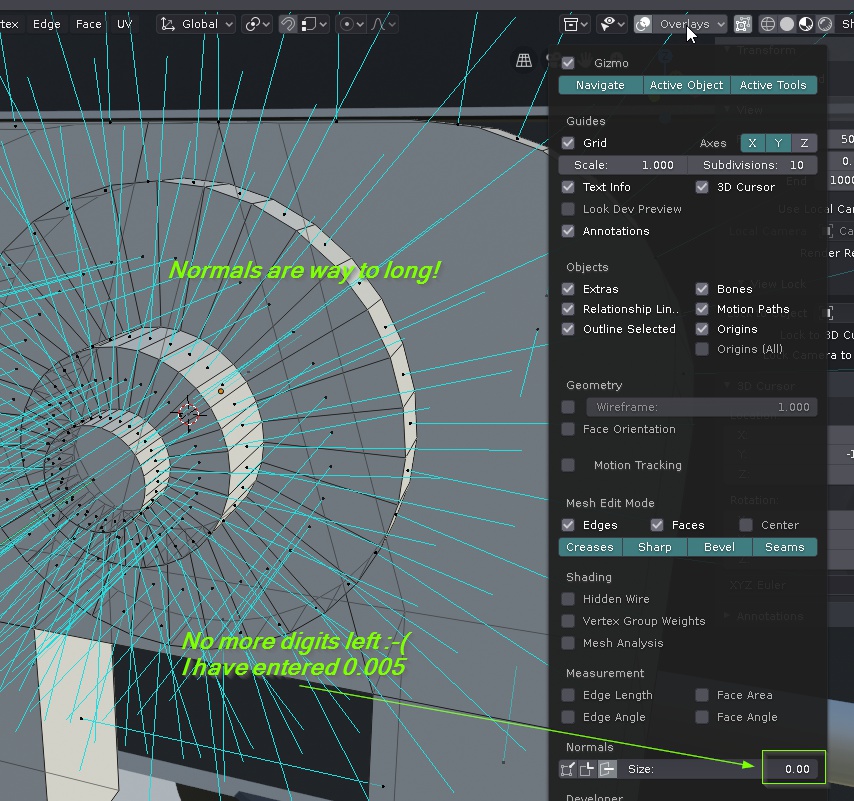Image resolution: width=854 pixels, height=801 pixels.
Task: Enable Face Angle checkbox
Action: [x=702, y=717]
